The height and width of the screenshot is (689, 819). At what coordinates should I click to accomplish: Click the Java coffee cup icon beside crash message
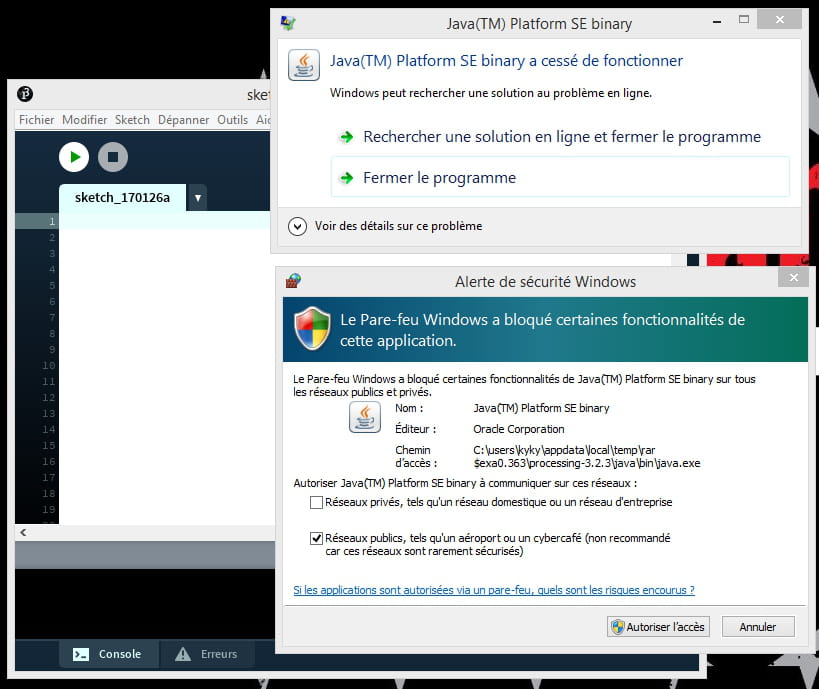click(304, 65)
